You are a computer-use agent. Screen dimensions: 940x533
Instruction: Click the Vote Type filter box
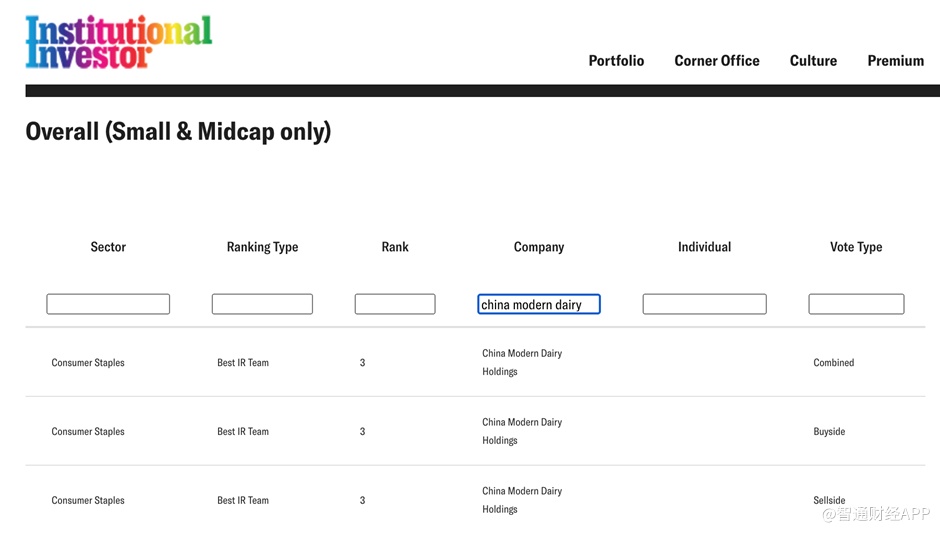click(x=856, y=304)
